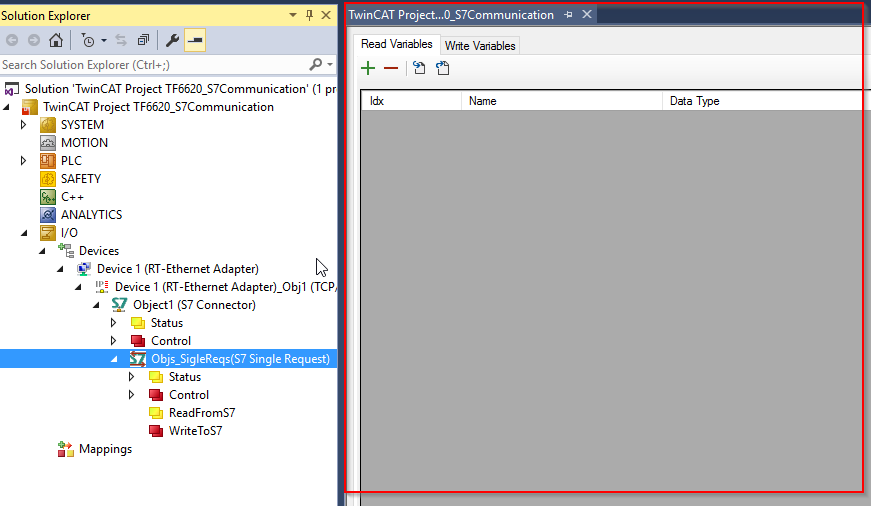This screenshot has width=871, height=506.
Task: Collapse the TwinCAT Project TF6620_S7Communication node
Action: tap(7, 107)
